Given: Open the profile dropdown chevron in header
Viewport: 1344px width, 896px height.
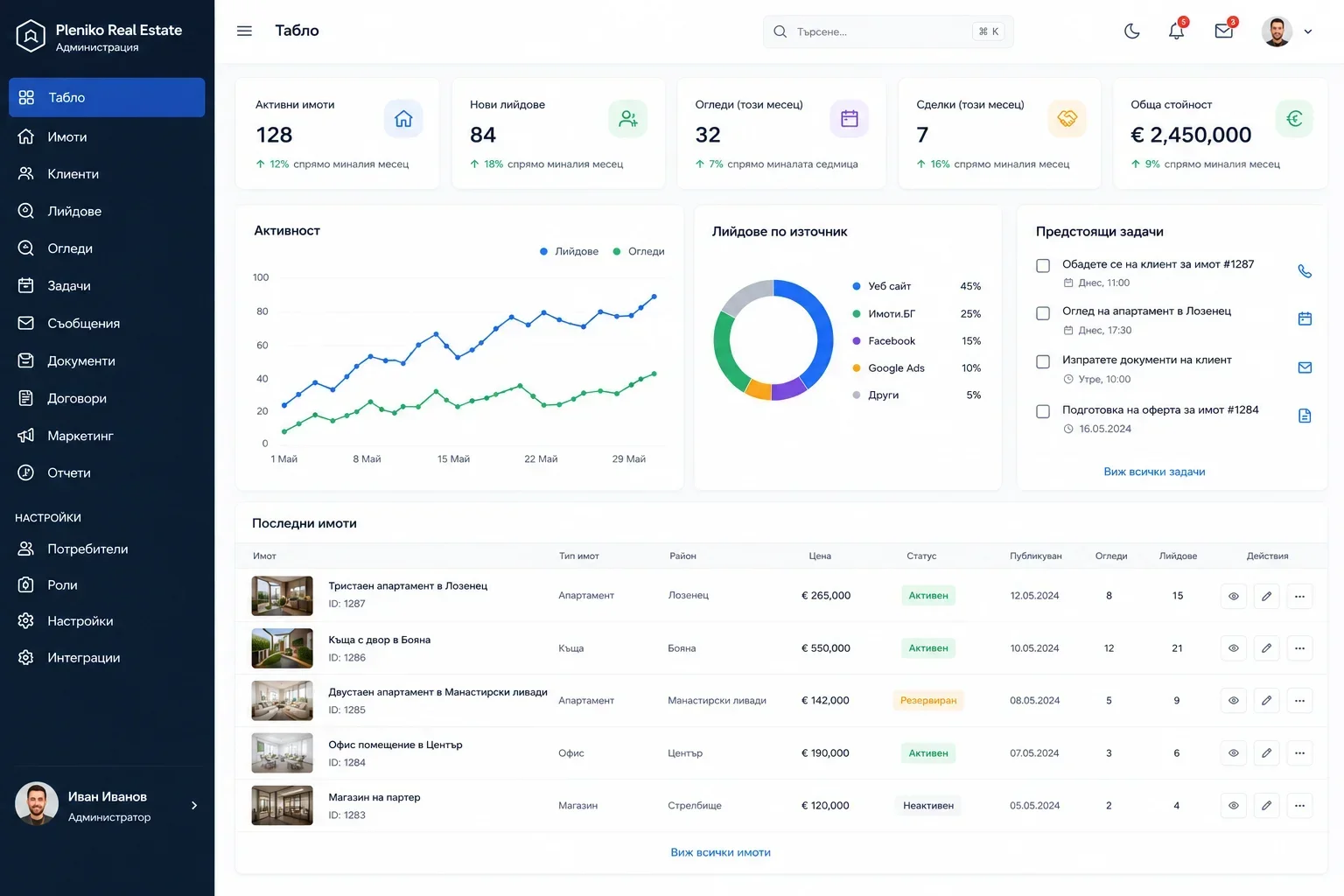Looking at the screenshot, I should tap(1308, 31).
